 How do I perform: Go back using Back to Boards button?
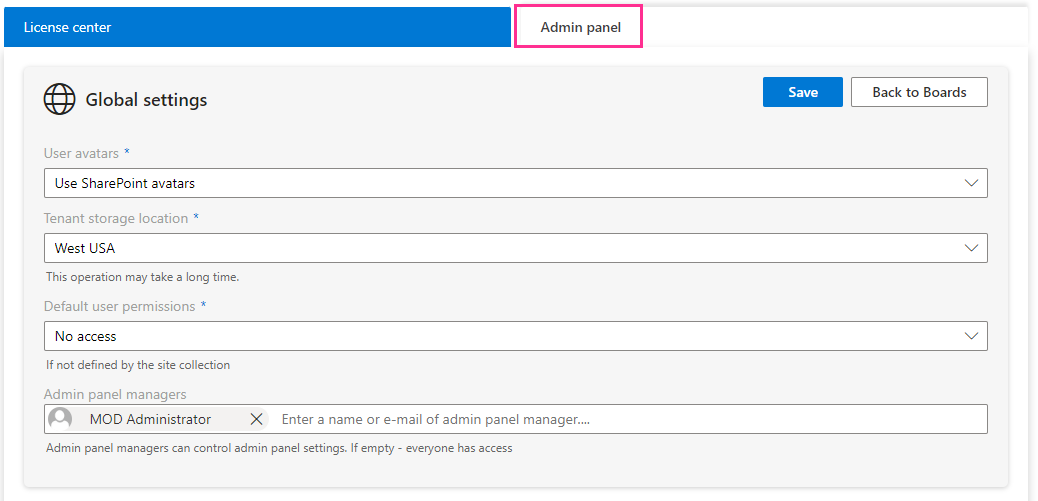coord(919,92)
